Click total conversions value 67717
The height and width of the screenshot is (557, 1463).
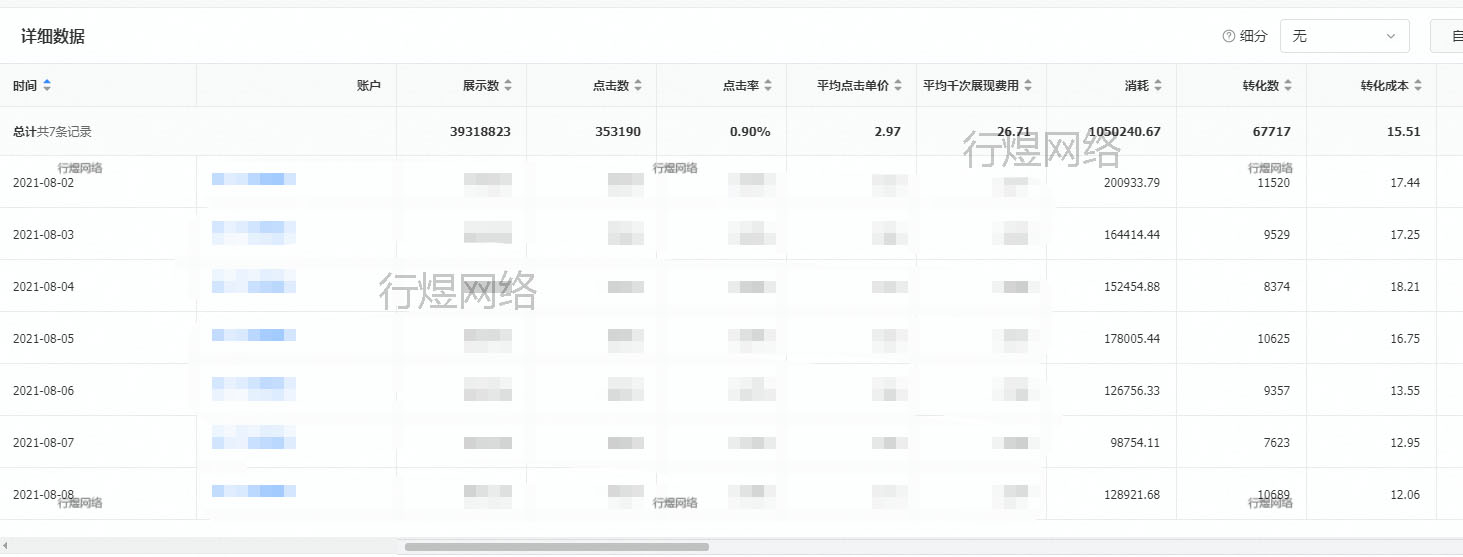1270,132
